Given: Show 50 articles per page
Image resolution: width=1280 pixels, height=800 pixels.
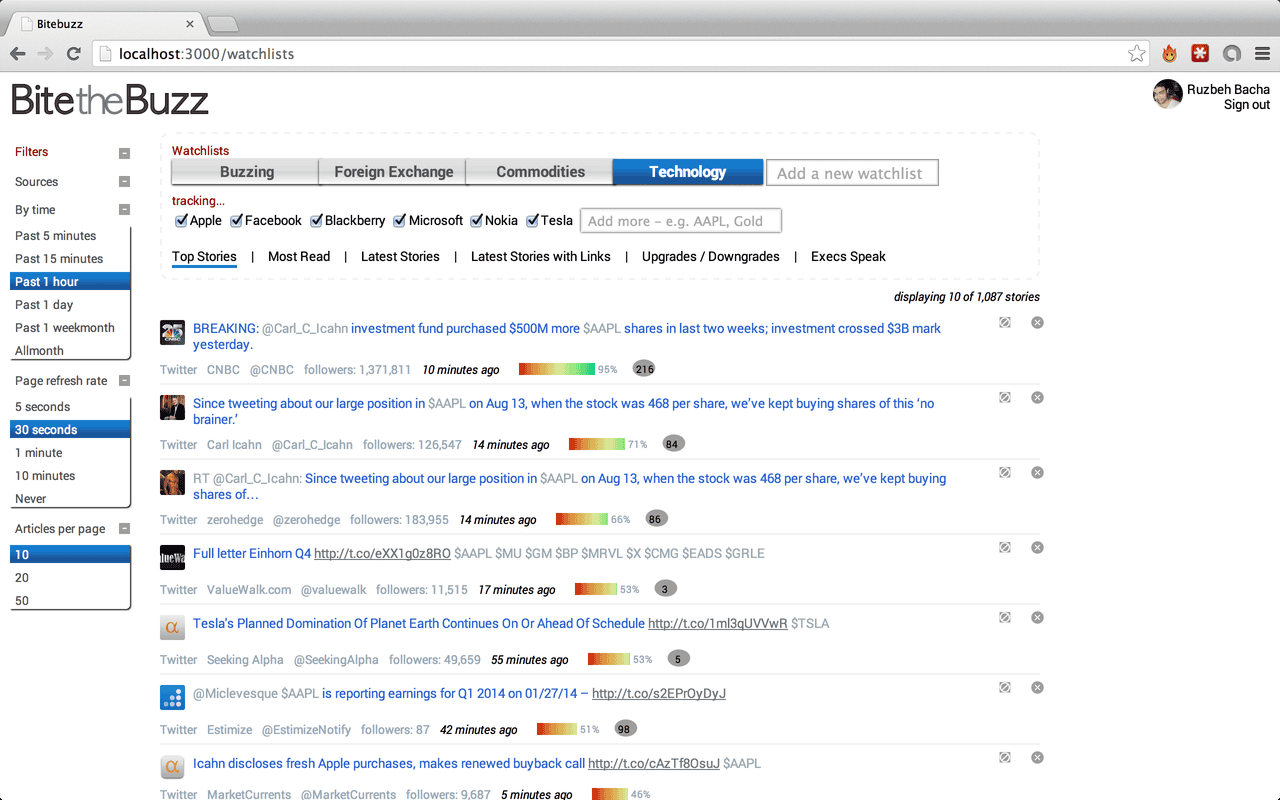Looking at the screenshot, I should point(70,601).
